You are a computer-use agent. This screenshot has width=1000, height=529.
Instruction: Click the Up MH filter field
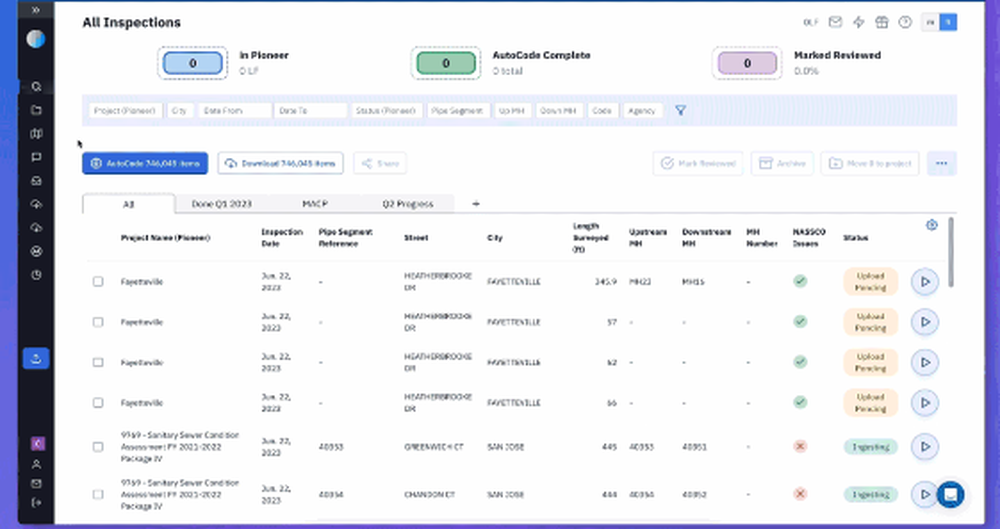[x=513, y=110]
